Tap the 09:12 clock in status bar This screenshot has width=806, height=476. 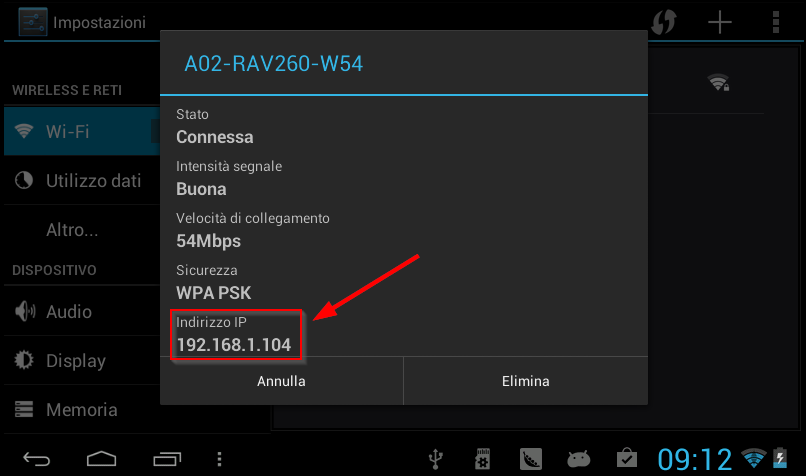(x=694, y=459)
